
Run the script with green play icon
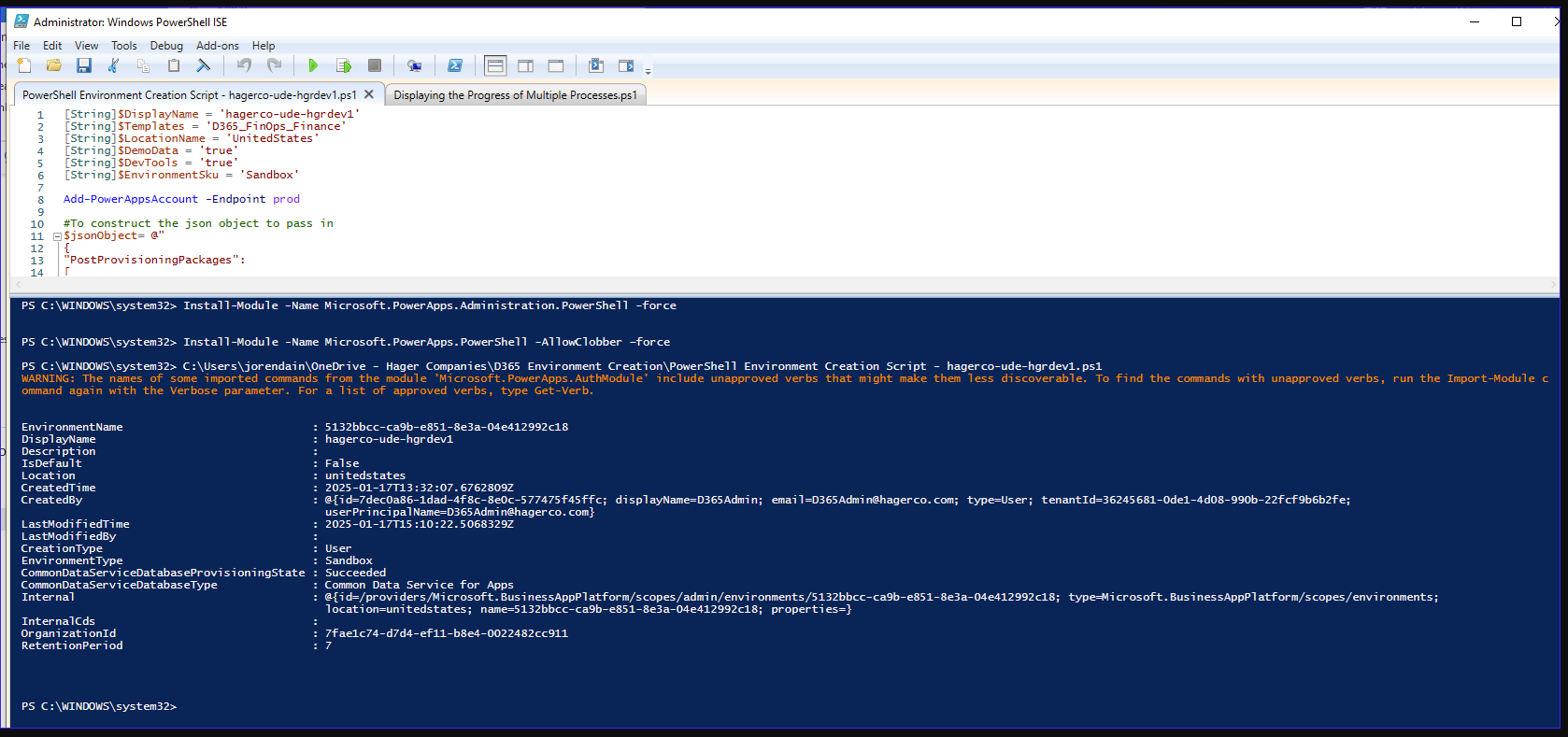313,65
